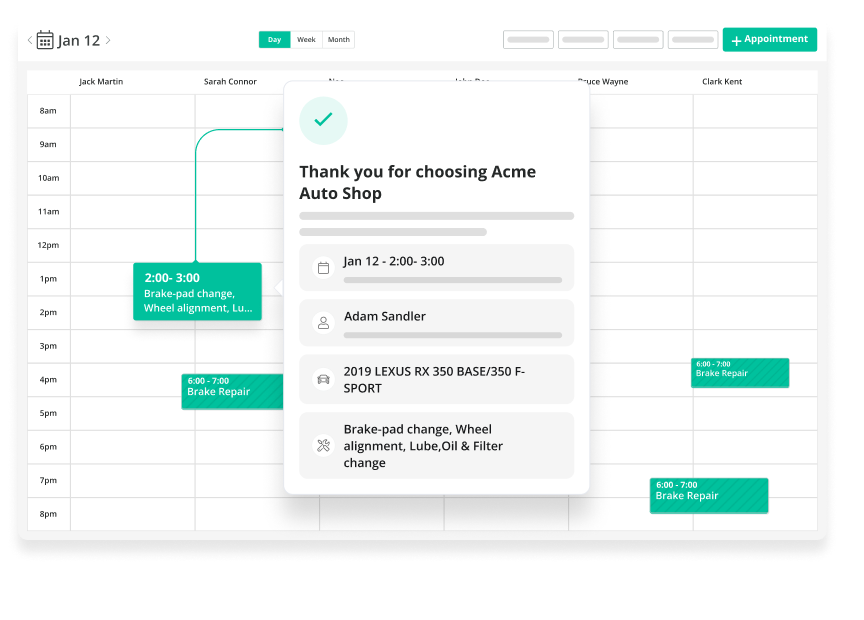Click the Jan 12 date label
The height and width of the screenshot is (620, 864).
pos(79,41)
